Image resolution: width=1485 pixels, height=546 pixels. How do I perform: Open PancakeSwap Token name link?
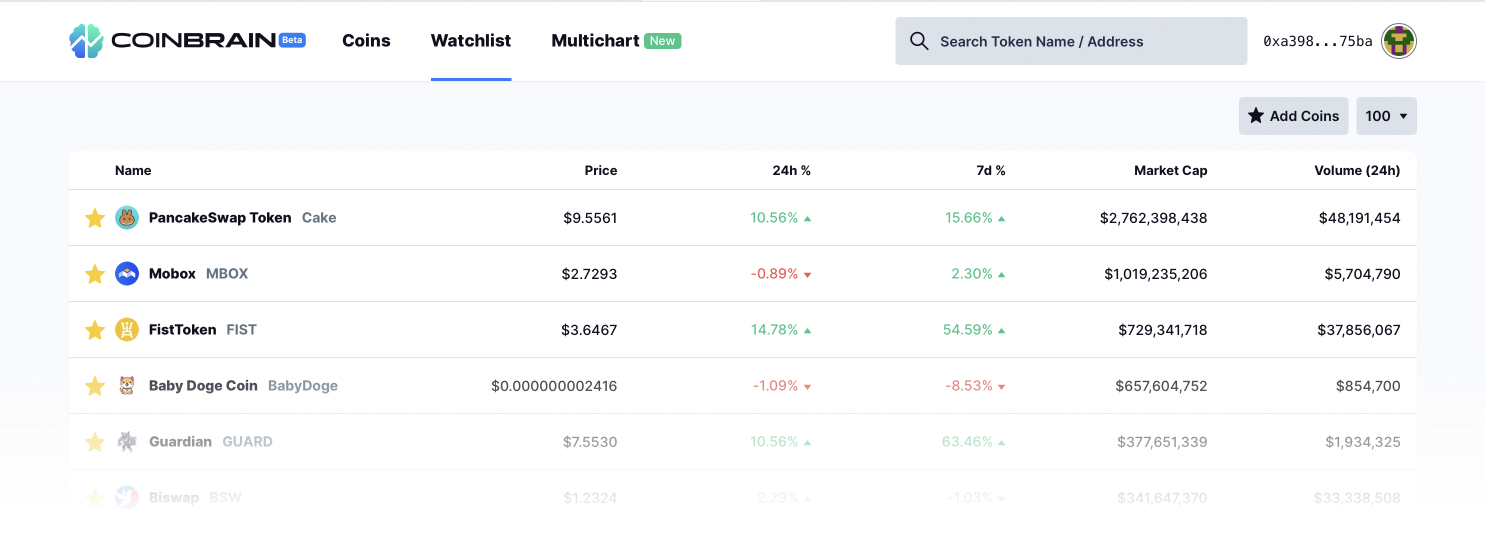click(x=220, y=218)
